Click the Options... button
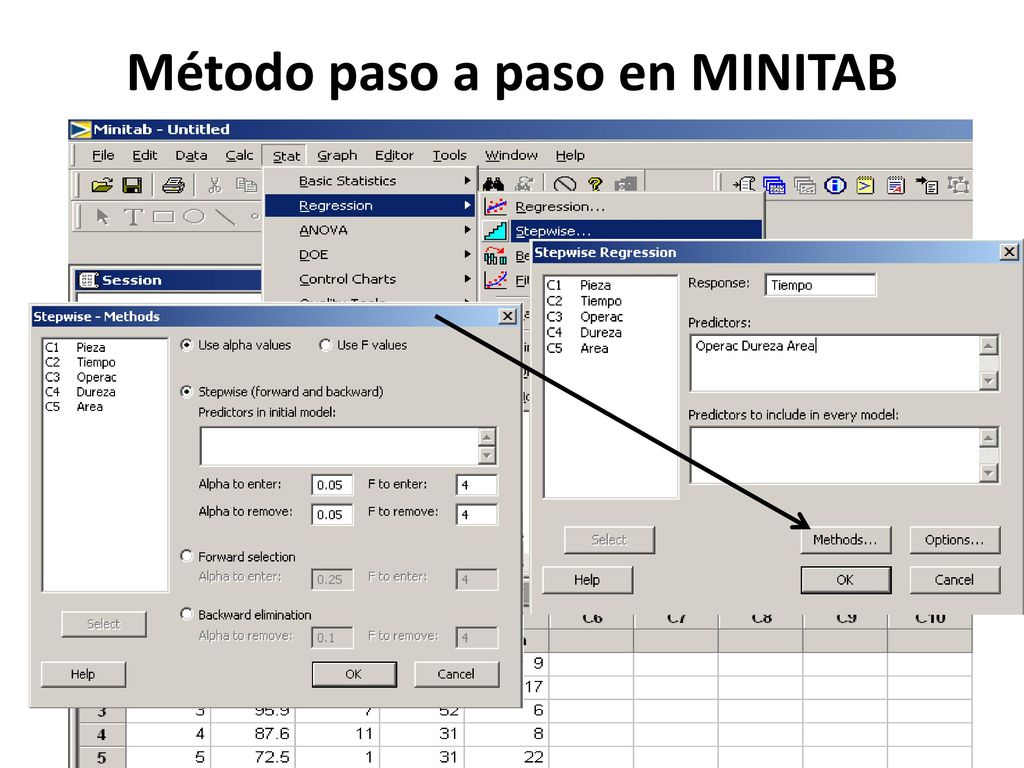Viewport: 1024px width, 768px height. point(954,540)
